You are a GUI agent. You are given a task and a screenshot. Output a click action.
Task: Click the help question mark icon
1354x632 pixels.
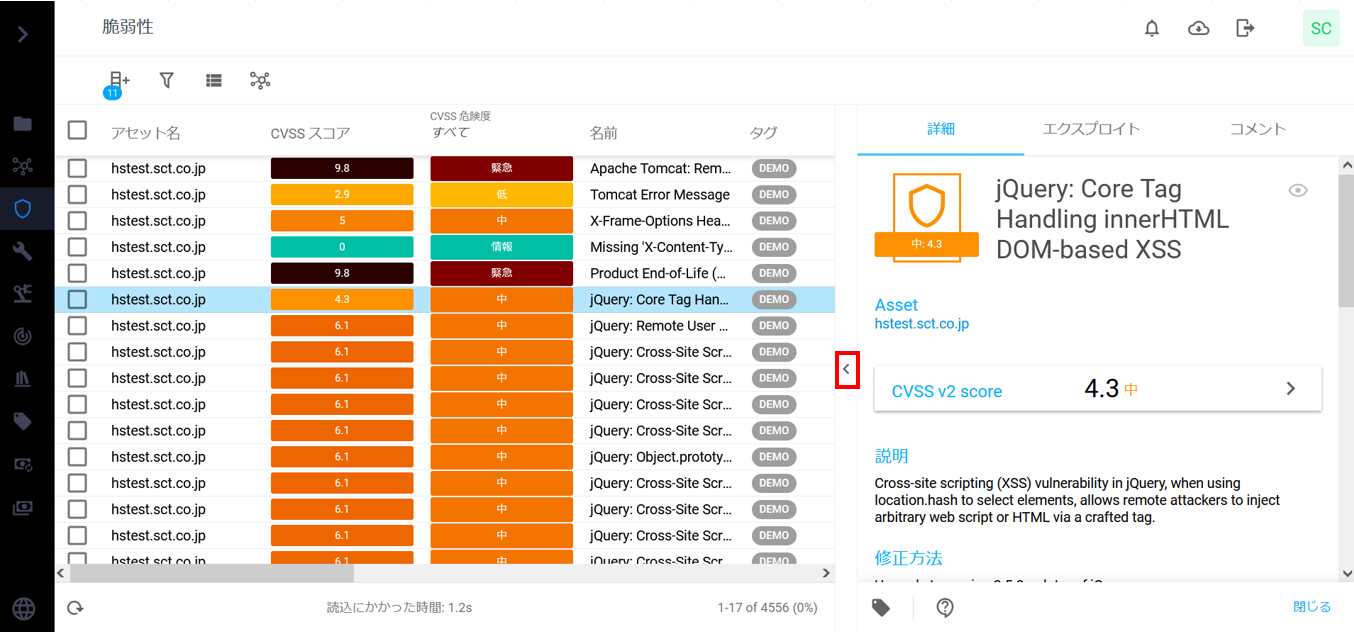click(945, 607)
